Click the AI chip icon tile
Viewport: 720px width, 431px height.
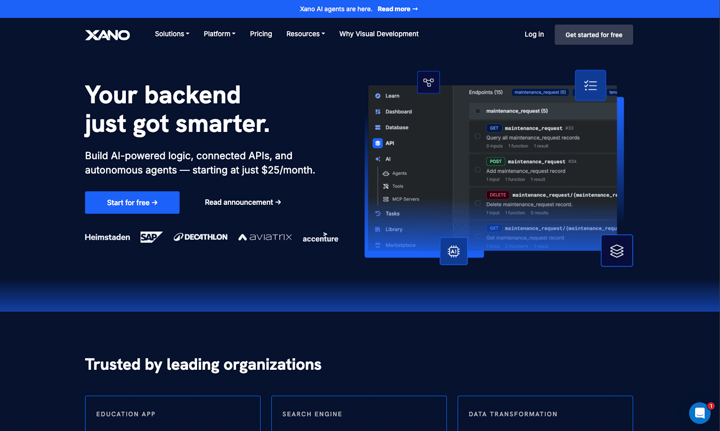[x=453, y=251]
